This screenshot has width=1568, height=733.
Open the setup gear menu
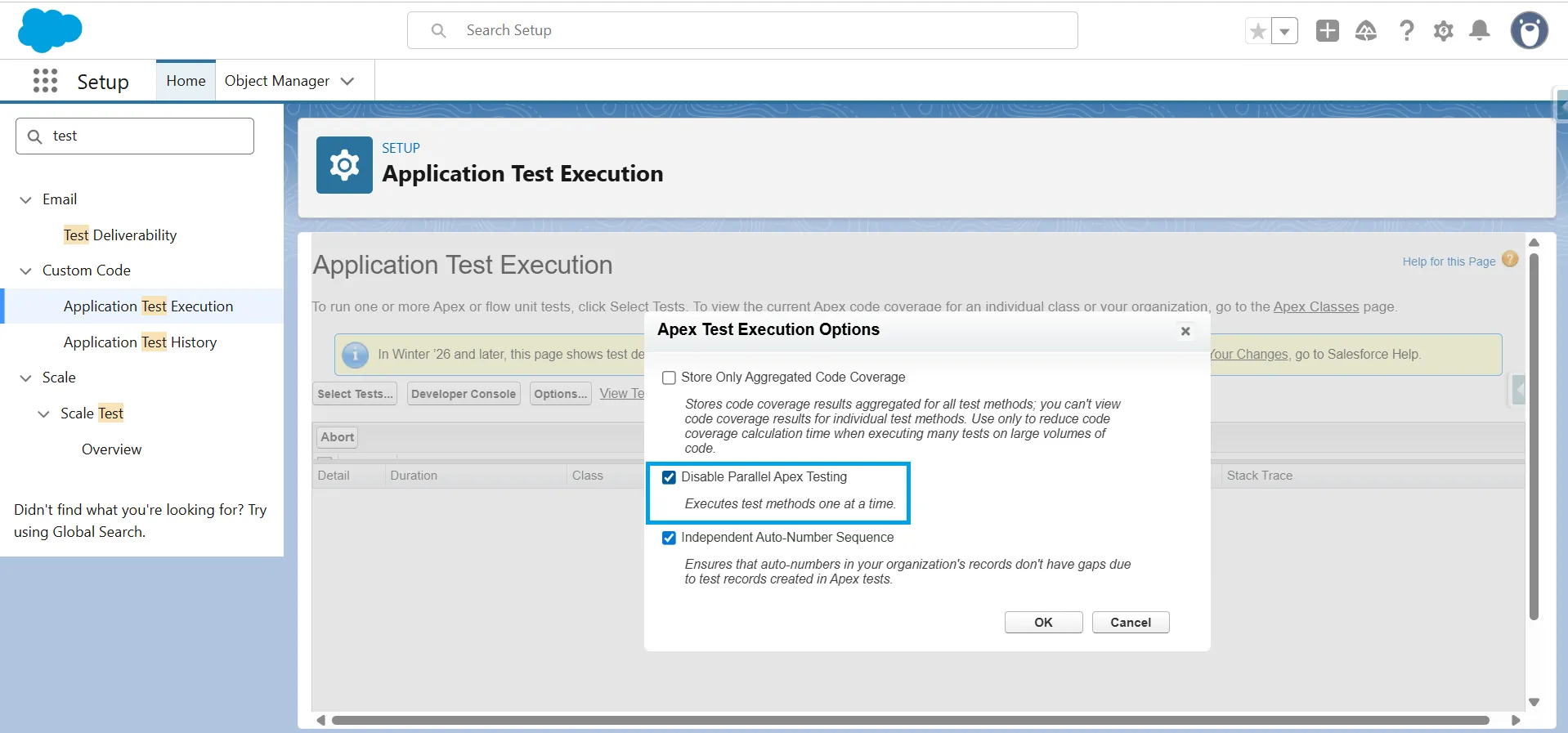1444,31
